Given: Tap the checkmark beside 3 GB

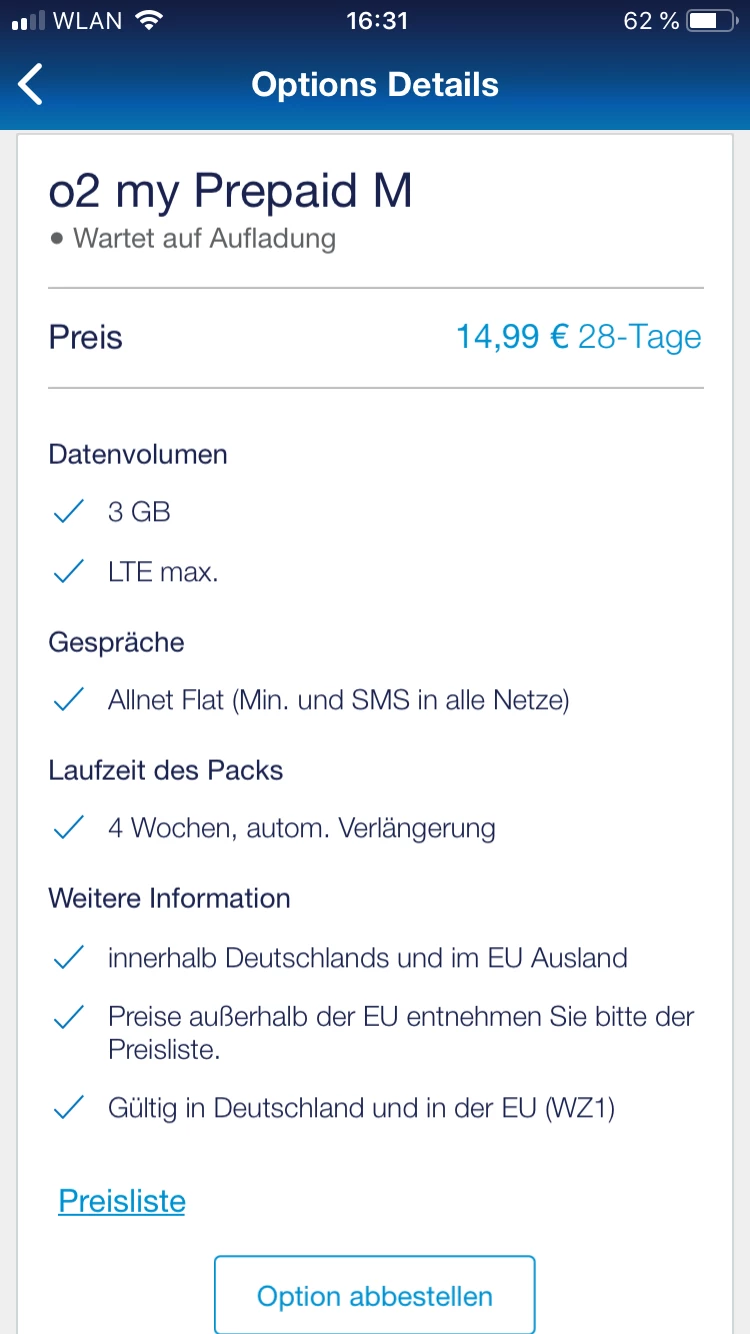Looking at the screenshot, I should pyautogui.click(x=68, y=513).
